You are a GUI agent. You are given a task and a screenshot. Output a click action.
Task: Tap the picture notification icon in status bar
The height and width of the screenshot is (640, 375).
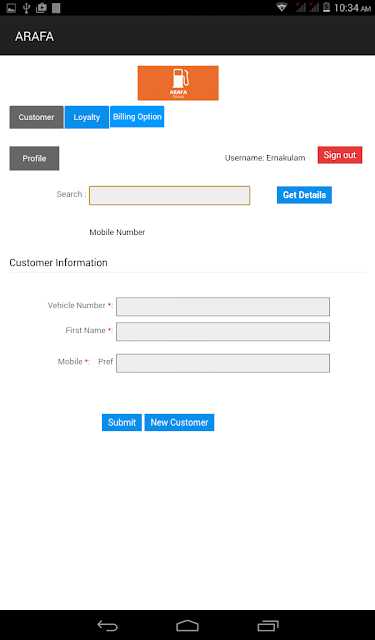pyautogui.click(x=11, y=8)
